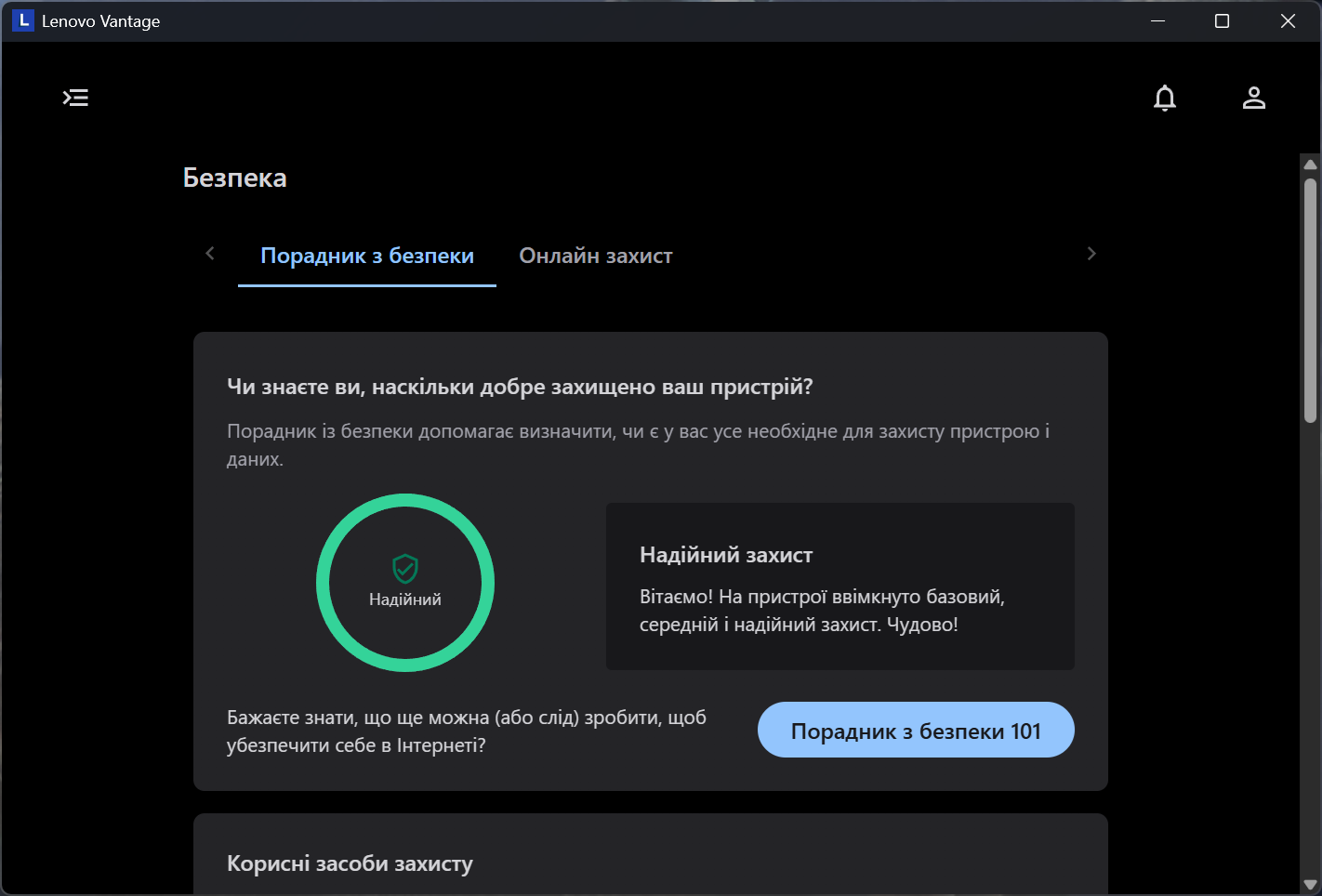Click the green shield checkmark icon

coord(405,568)
